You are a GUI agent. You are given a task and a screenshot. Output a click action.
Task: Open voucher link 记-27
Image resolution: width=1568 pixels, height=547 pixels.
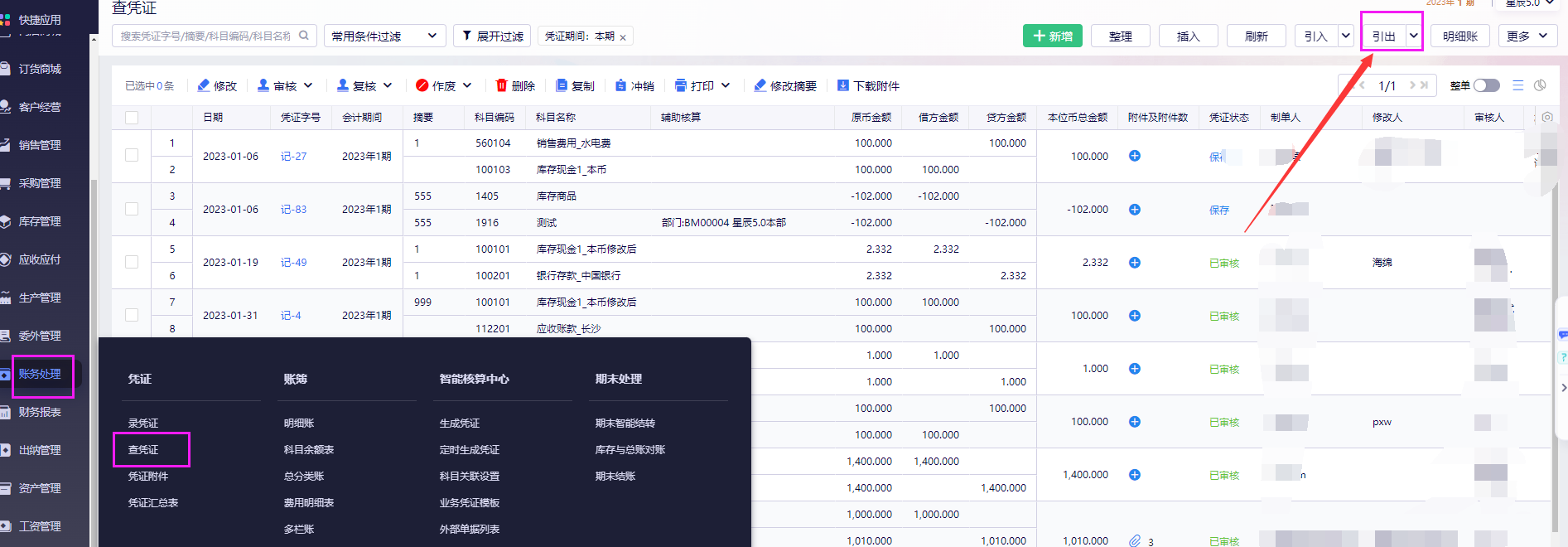point(293,156)
